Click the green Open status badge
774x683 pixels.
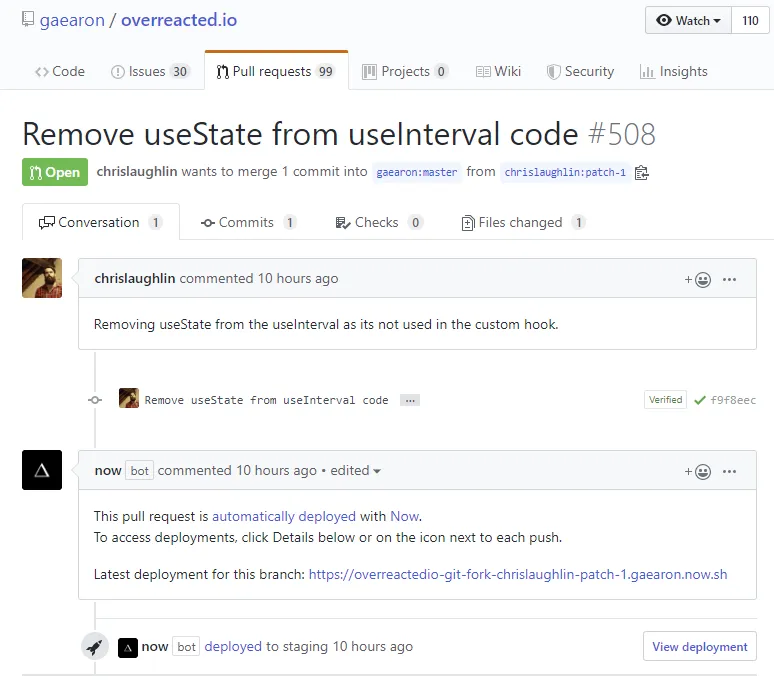[55, 172]
